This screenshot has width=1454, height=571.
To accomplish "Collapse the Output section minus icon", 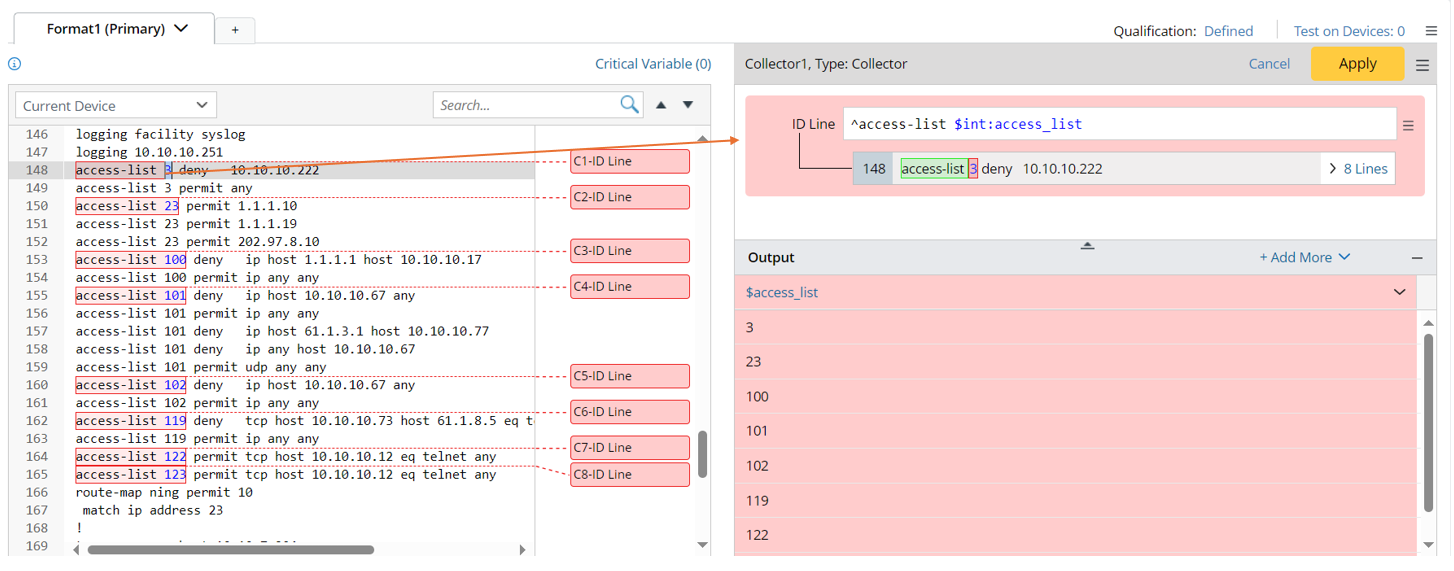I will (1417, 258).
